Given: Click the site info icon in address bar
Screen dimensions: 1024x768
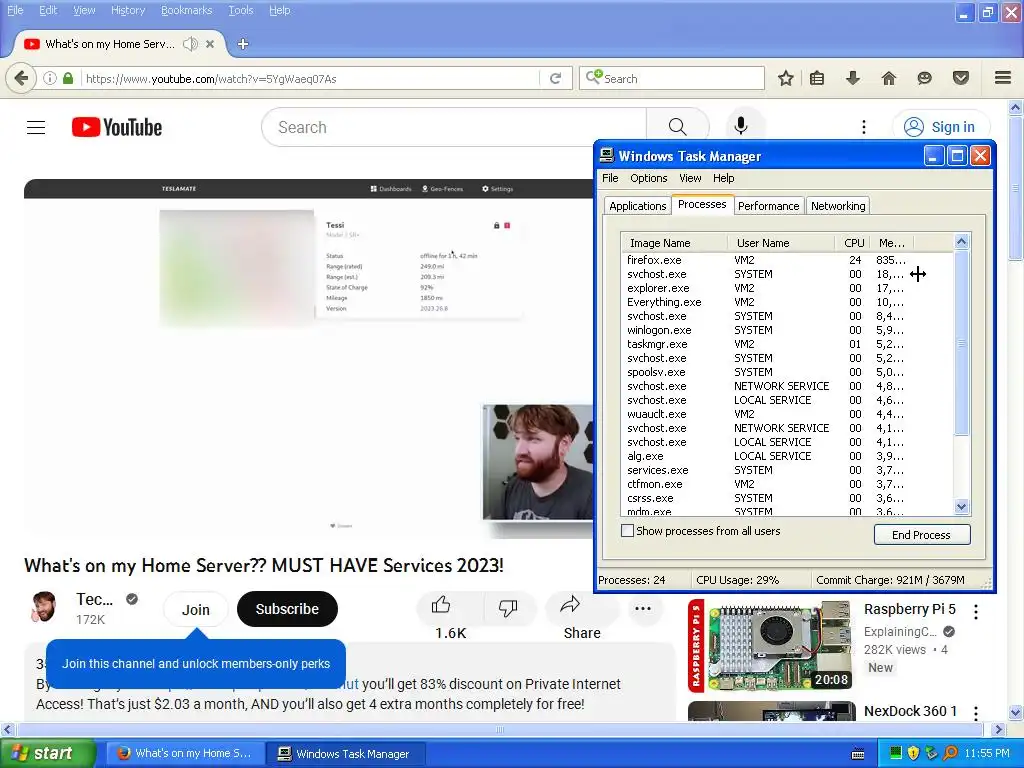Looking at the screenshot, I should (50, 78).
